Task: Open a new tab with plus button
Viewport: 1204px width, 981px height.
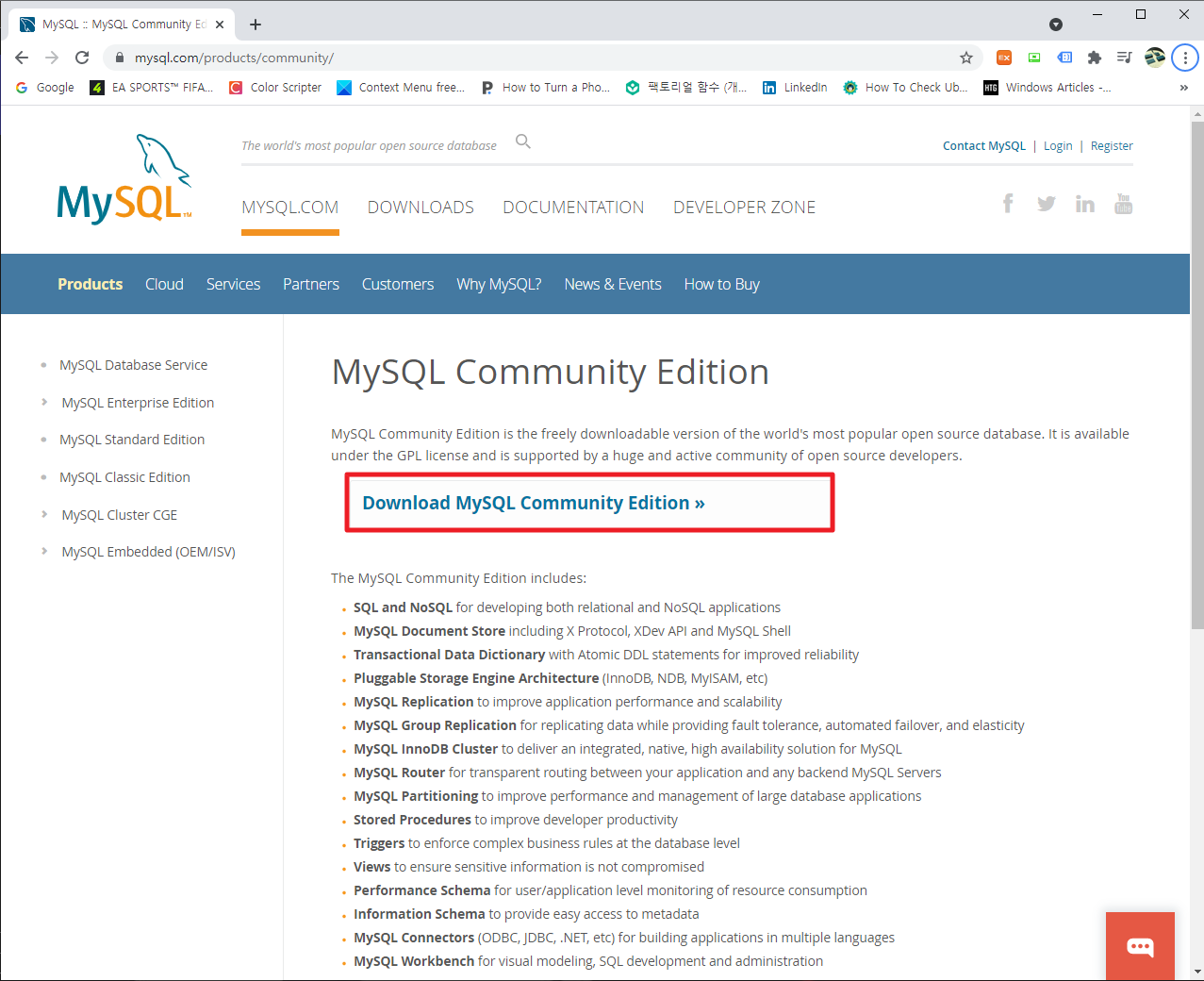Action: (x=256, y=25)
